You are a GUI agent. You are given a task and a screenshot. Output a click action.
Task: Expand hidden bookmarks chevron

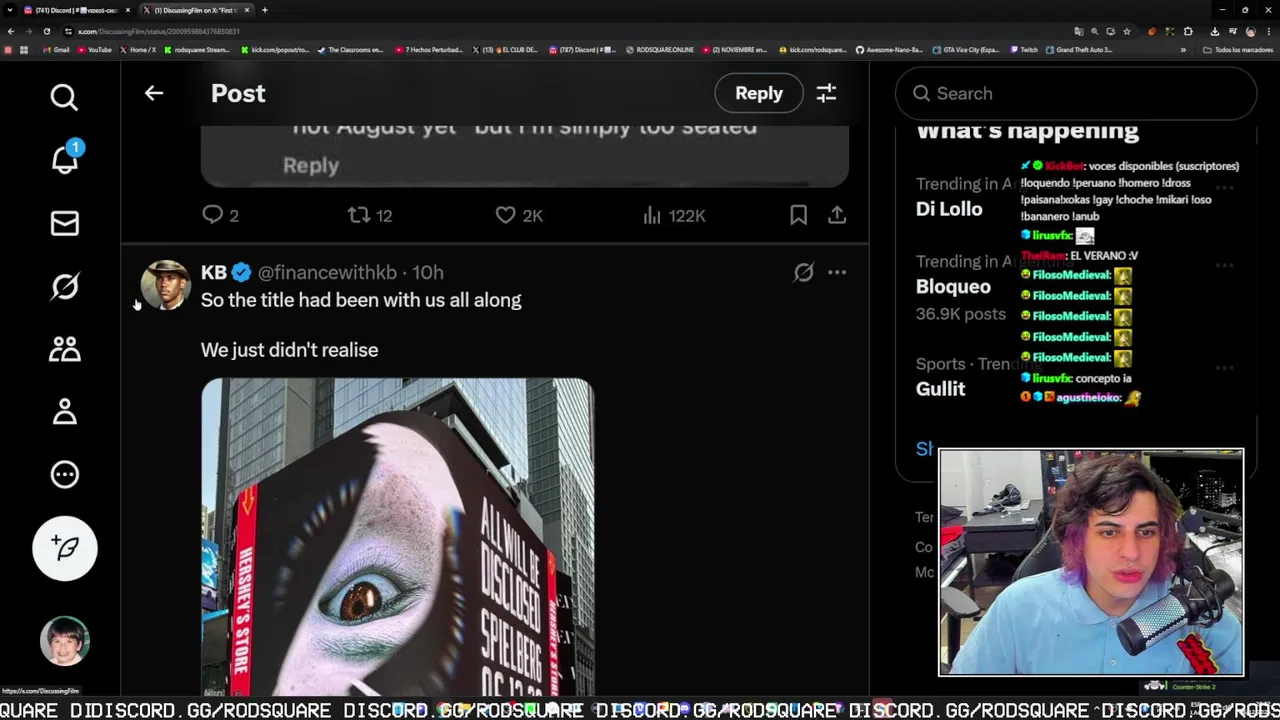point(1183,50)
